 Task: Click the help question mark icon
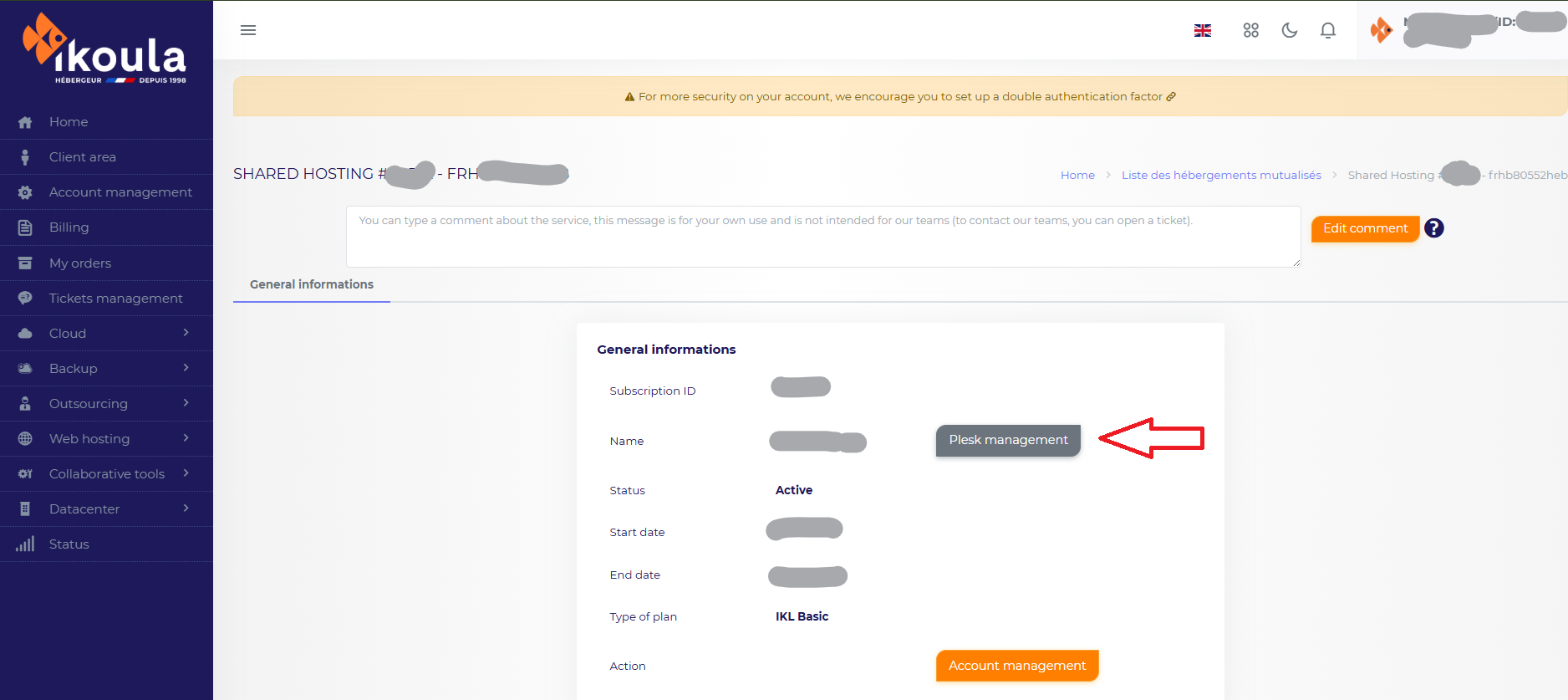tap(1434, 228)
